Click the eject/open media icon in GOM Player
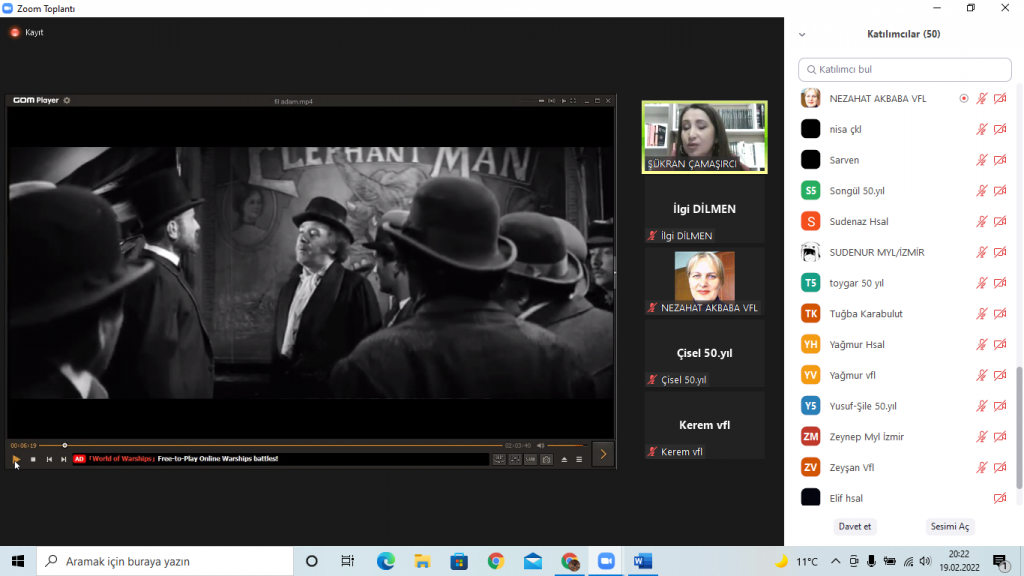 (562, 458)
